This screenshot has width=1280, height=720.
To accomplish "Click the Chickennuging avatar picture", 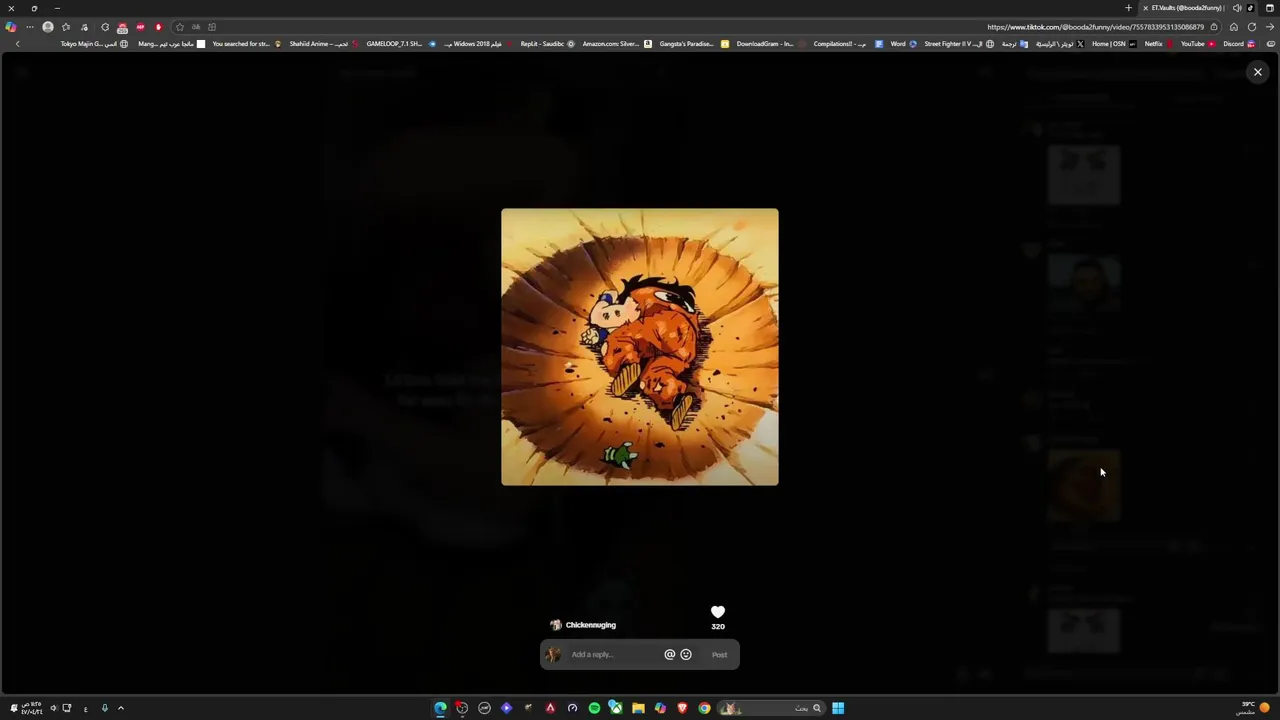I will tap(556, 625).
